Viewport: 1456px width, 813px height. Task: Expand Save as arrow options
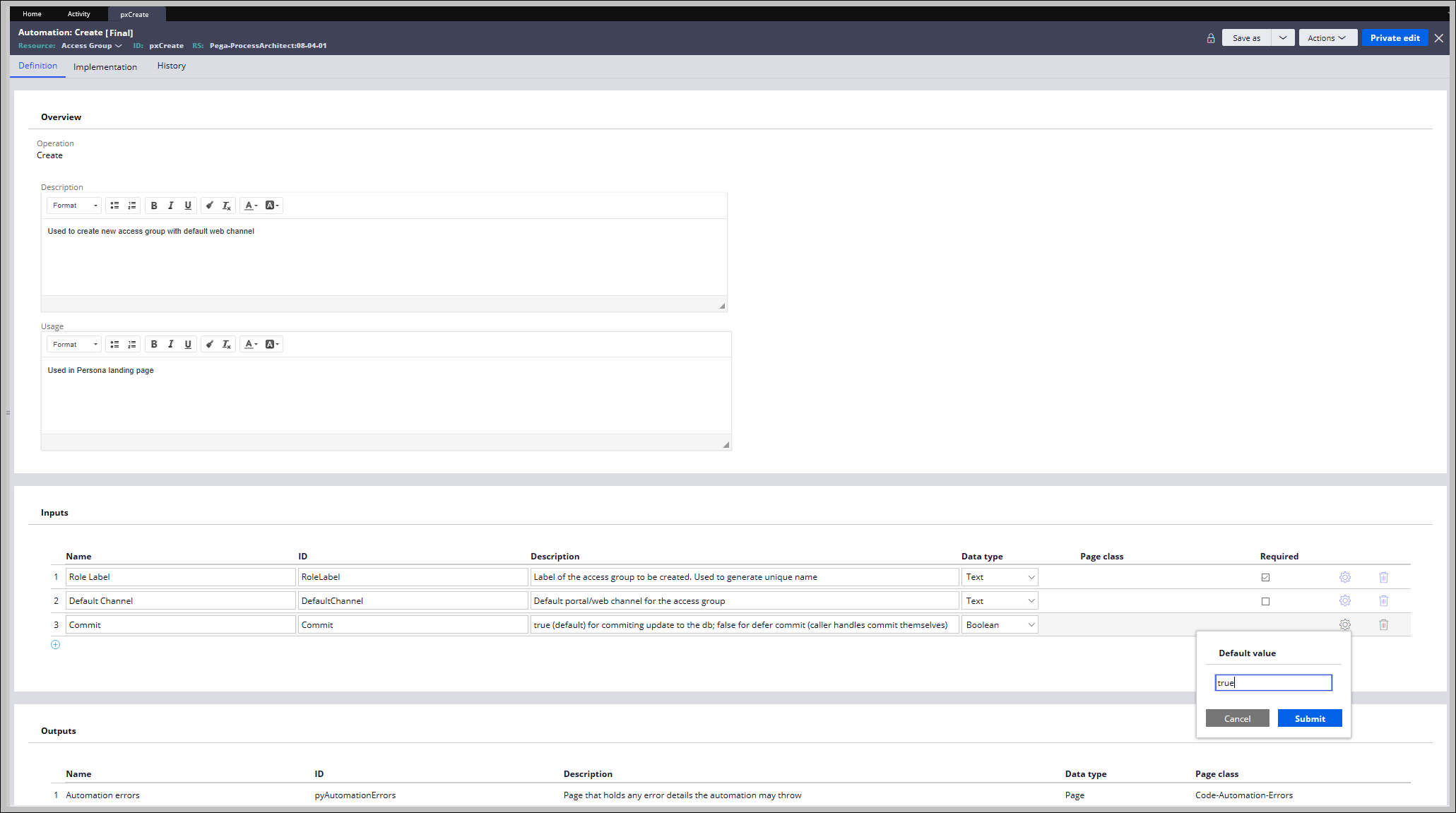click(1283, 38)
